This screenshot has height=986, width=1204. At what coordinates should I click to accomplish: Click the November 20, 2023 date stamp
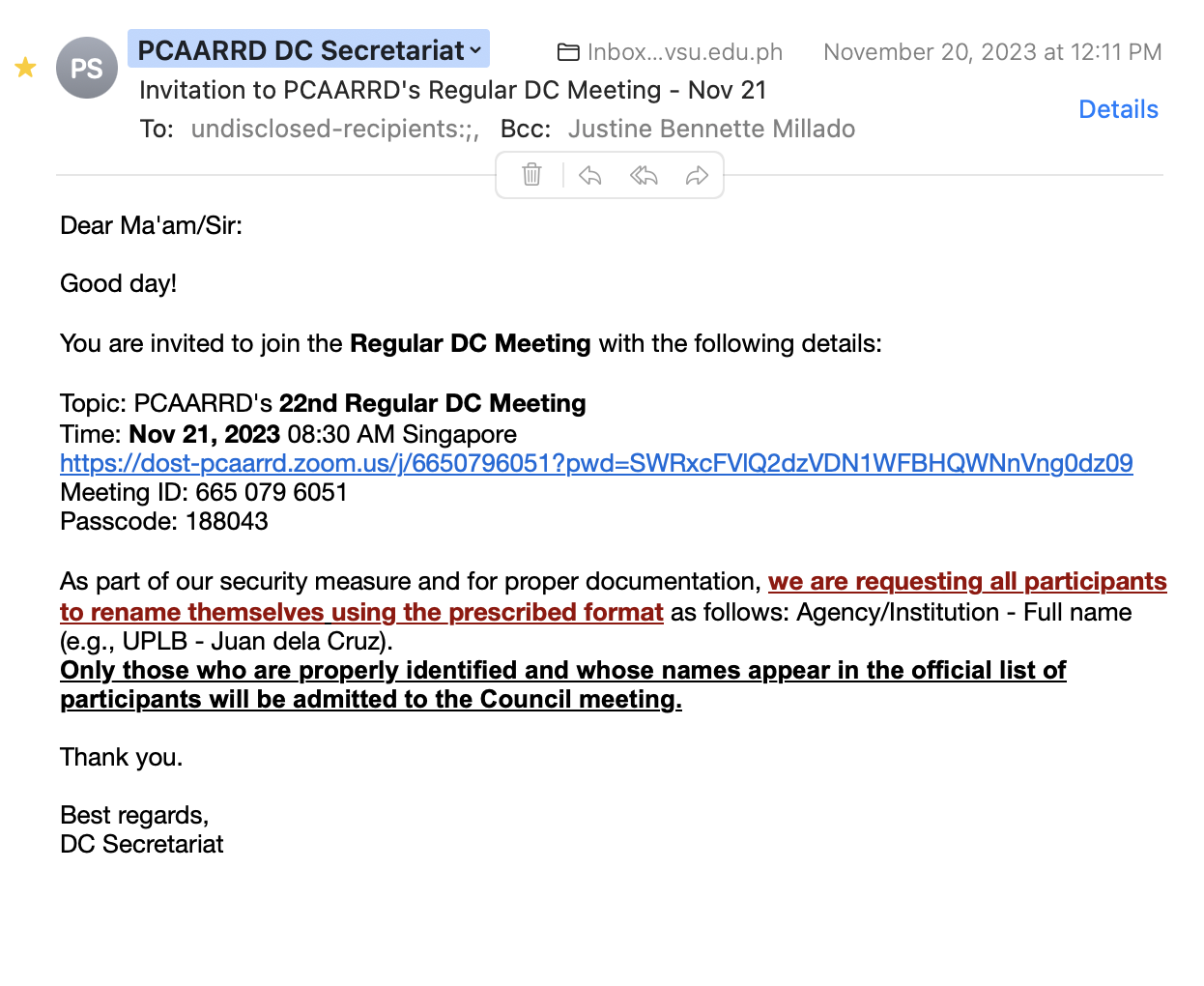tap(991, 52)
